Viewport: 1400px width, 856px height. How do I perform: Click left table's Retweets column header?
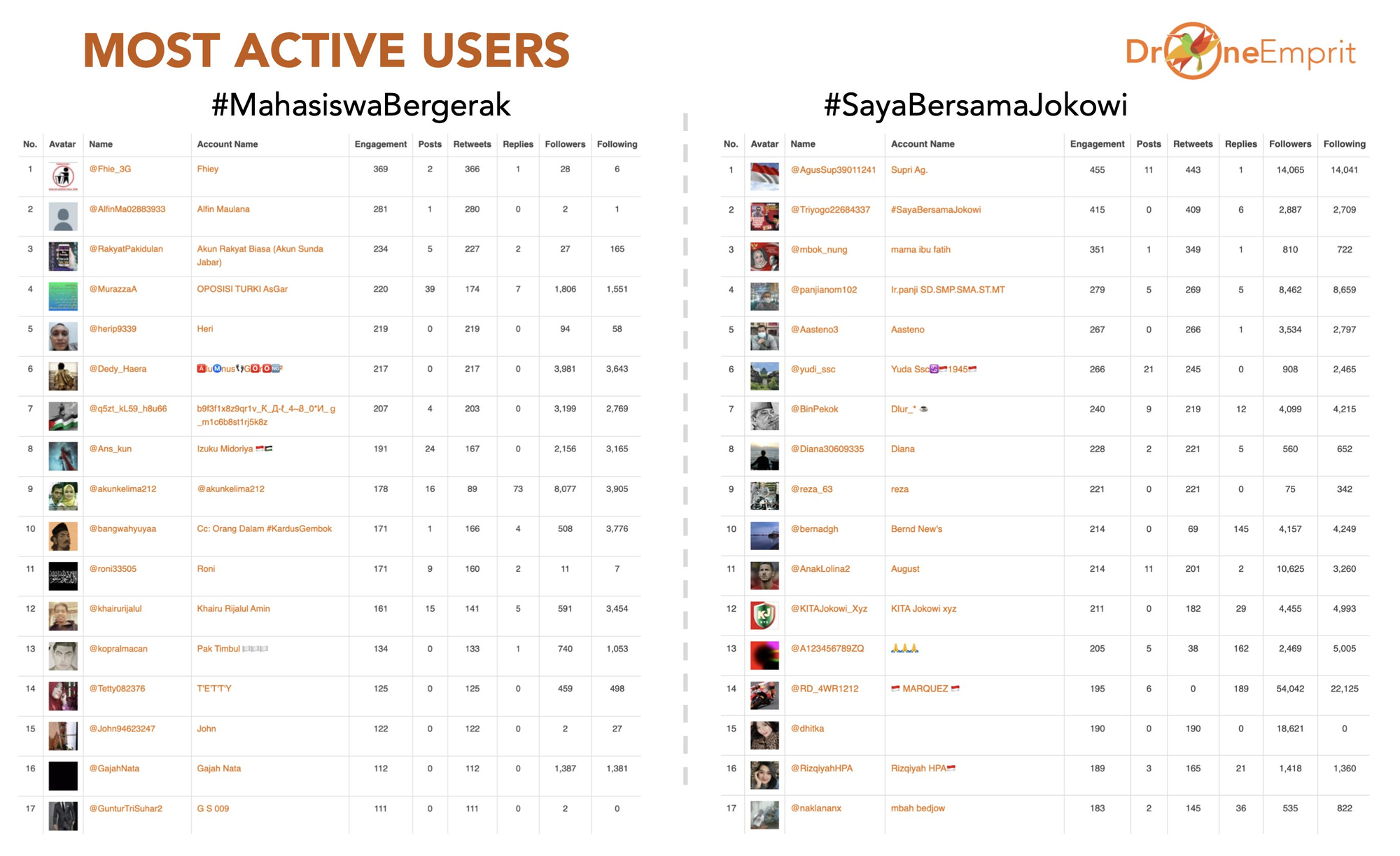(x=472, y=144)
